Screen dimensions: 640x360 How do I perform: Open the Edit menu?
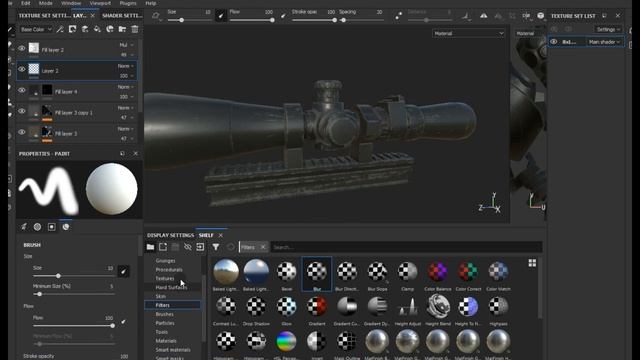[x=25, y=3]
